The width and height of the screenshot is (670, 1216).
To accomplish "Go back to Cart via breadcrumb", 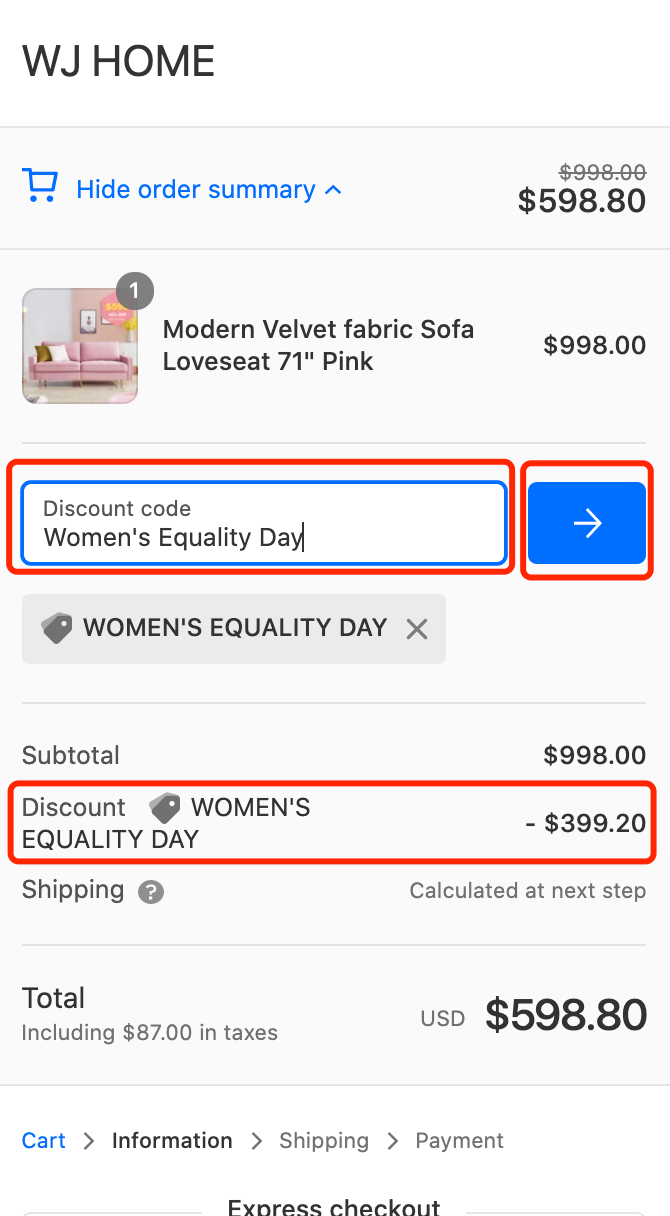I will point(44,1141).
